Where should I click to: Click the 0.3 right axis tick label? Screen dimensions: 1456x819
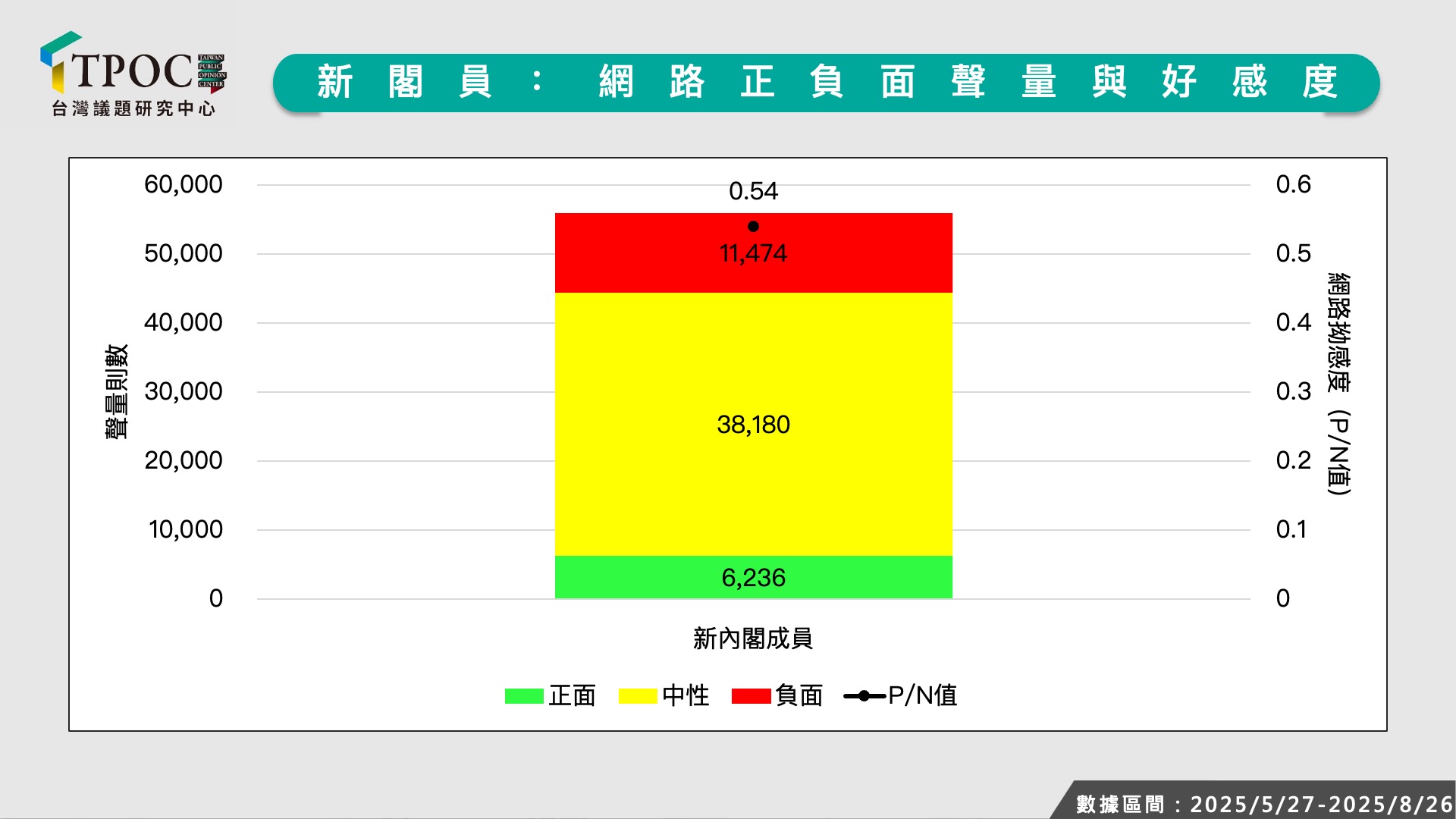1293,391
